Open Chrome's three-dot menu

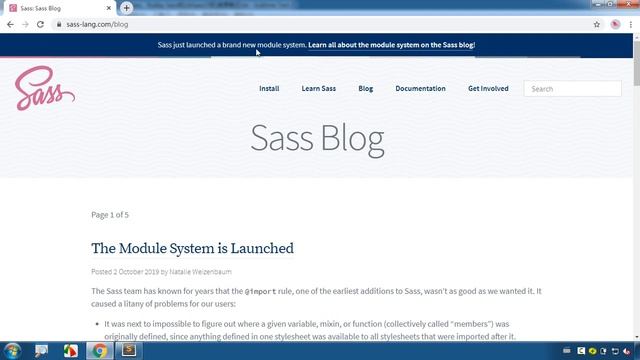click(631, 24)
